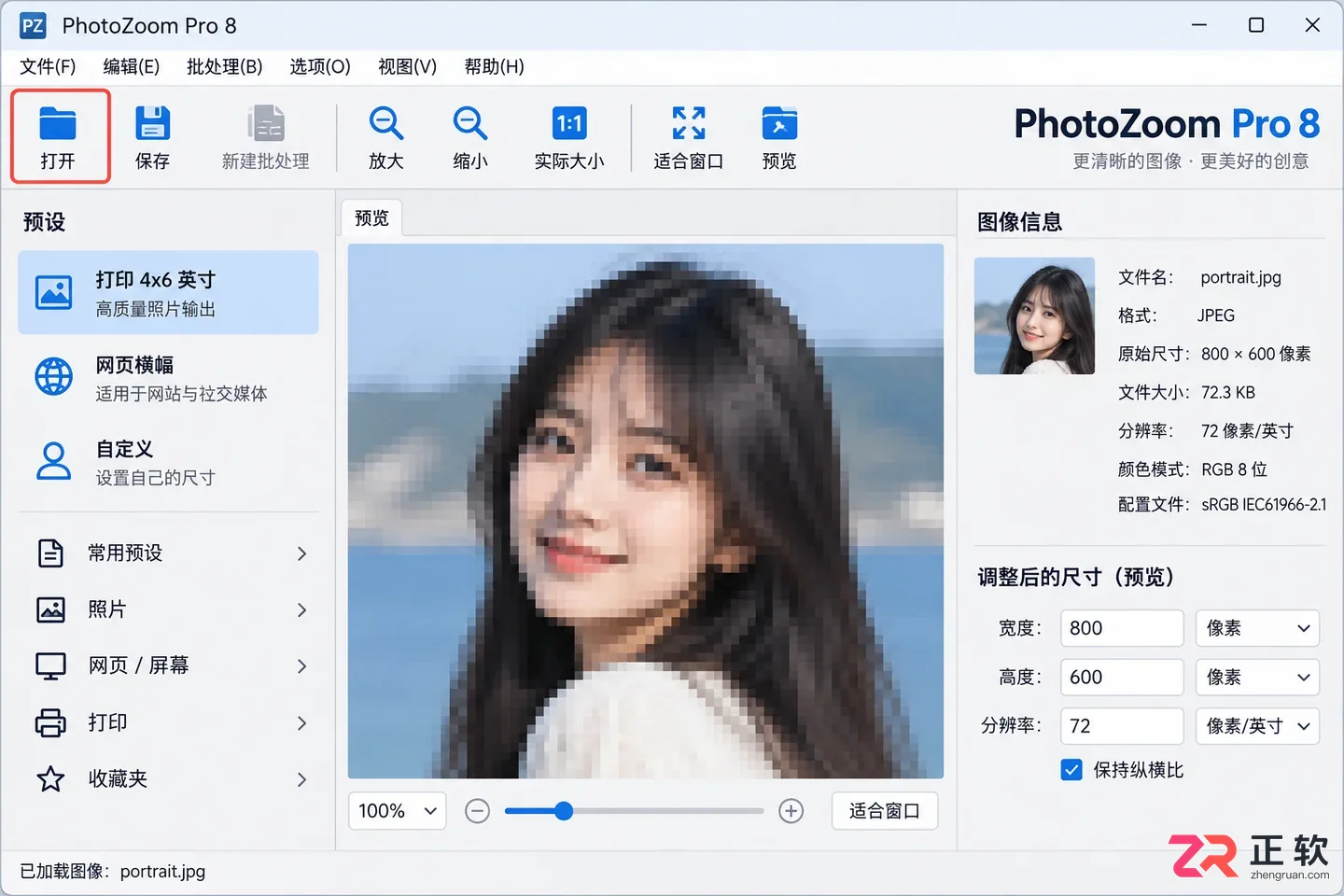Zoom out using the 缩小 magnifier

coord(470,136)
